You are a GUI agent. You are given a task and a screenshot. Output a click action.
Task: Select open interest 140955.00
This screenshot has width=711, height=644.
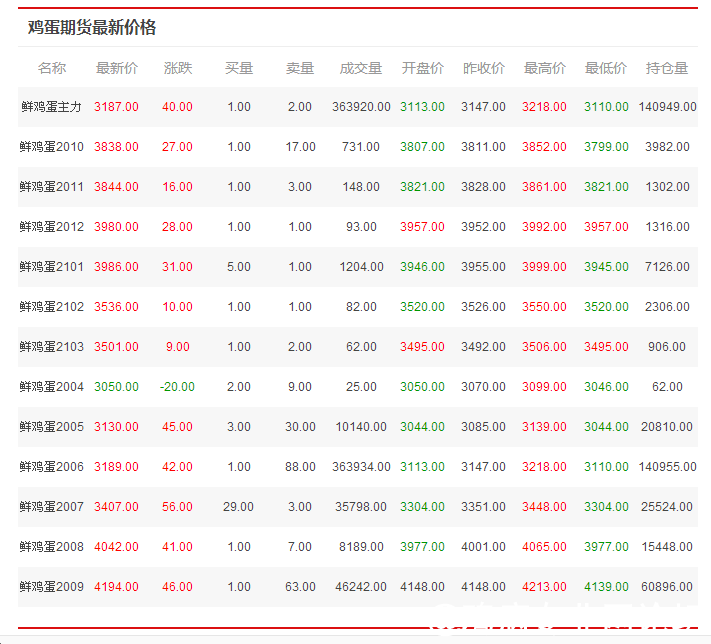click(667, 467)
